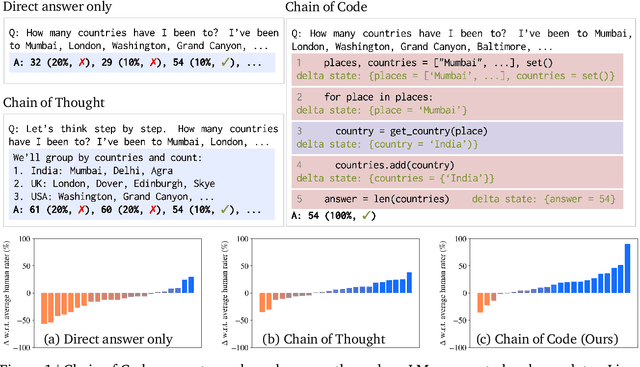Click the y-axis label of chart (c)

pos(443,293)
